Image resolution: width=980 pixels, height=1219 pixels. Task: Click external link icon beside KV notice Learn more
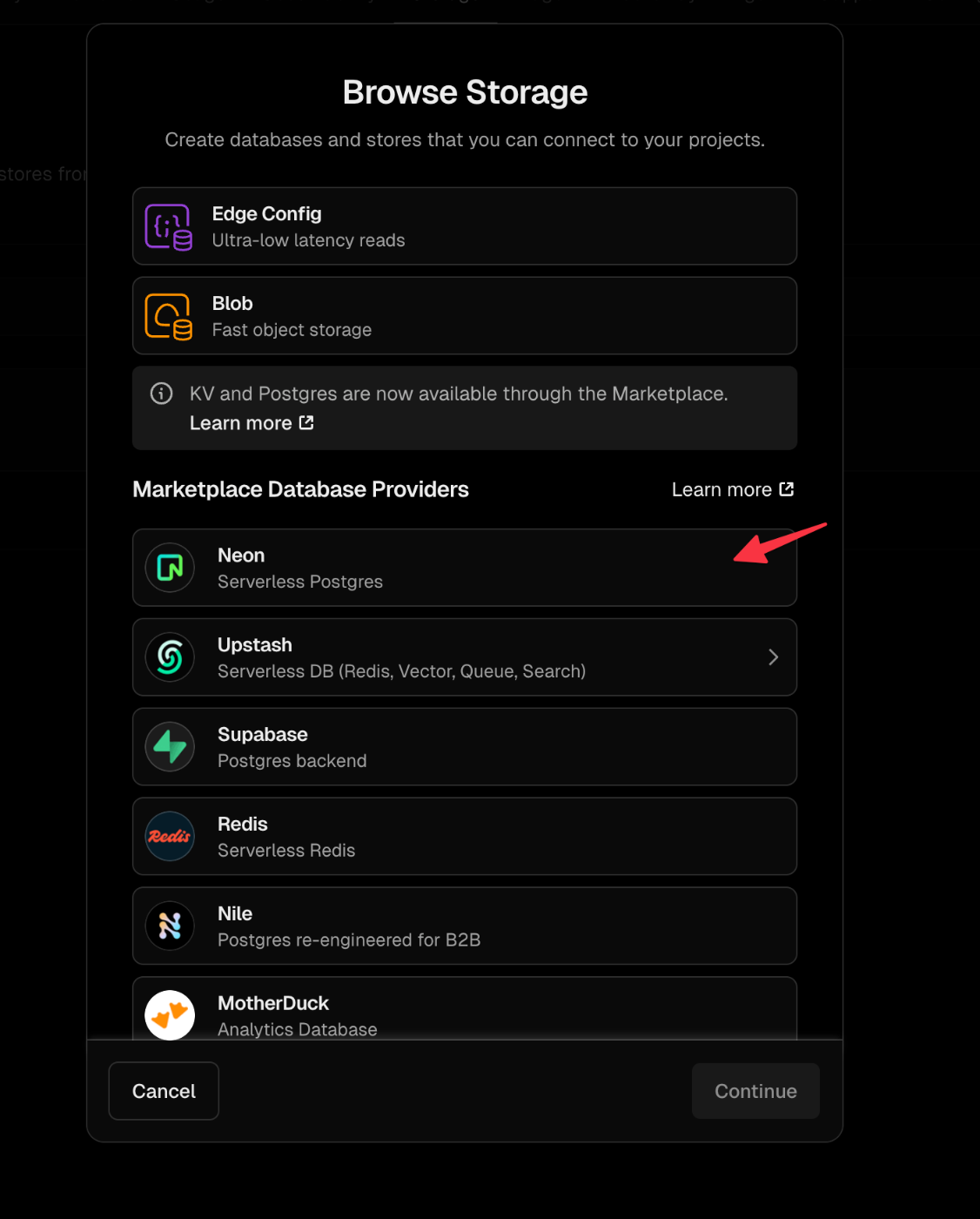306,422
